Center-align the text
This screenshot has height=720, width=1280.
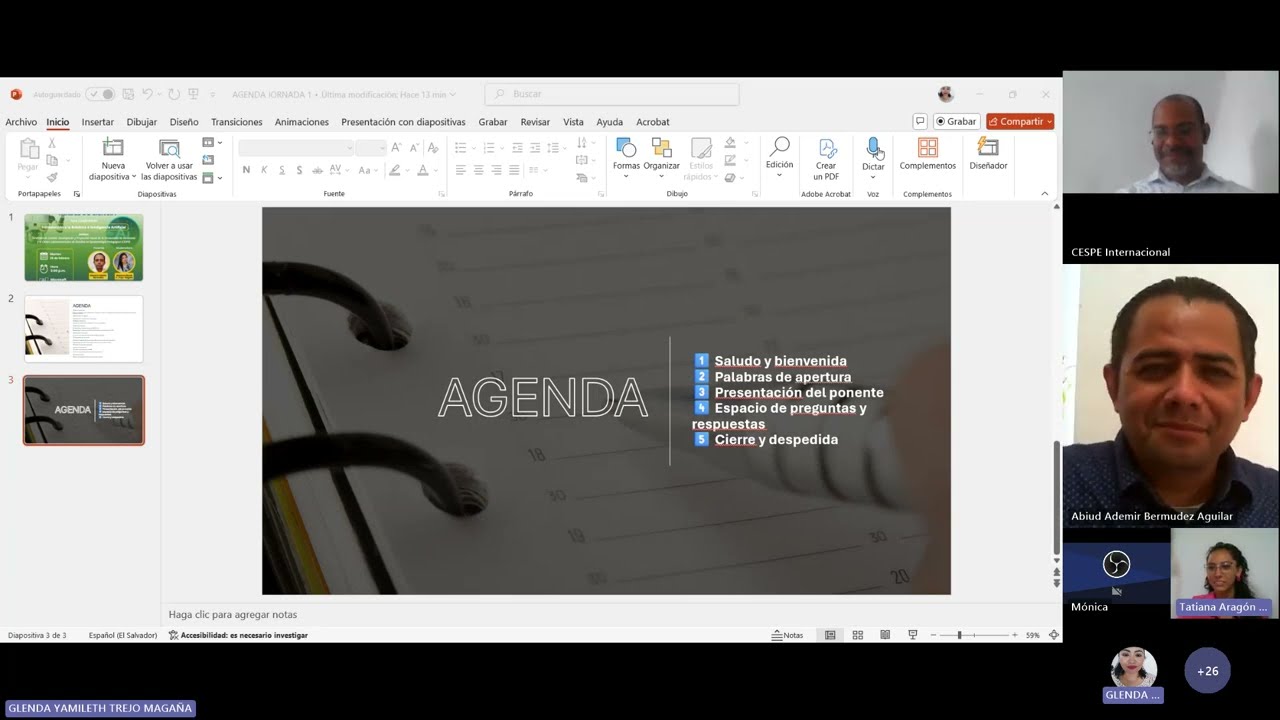[479, 170]
